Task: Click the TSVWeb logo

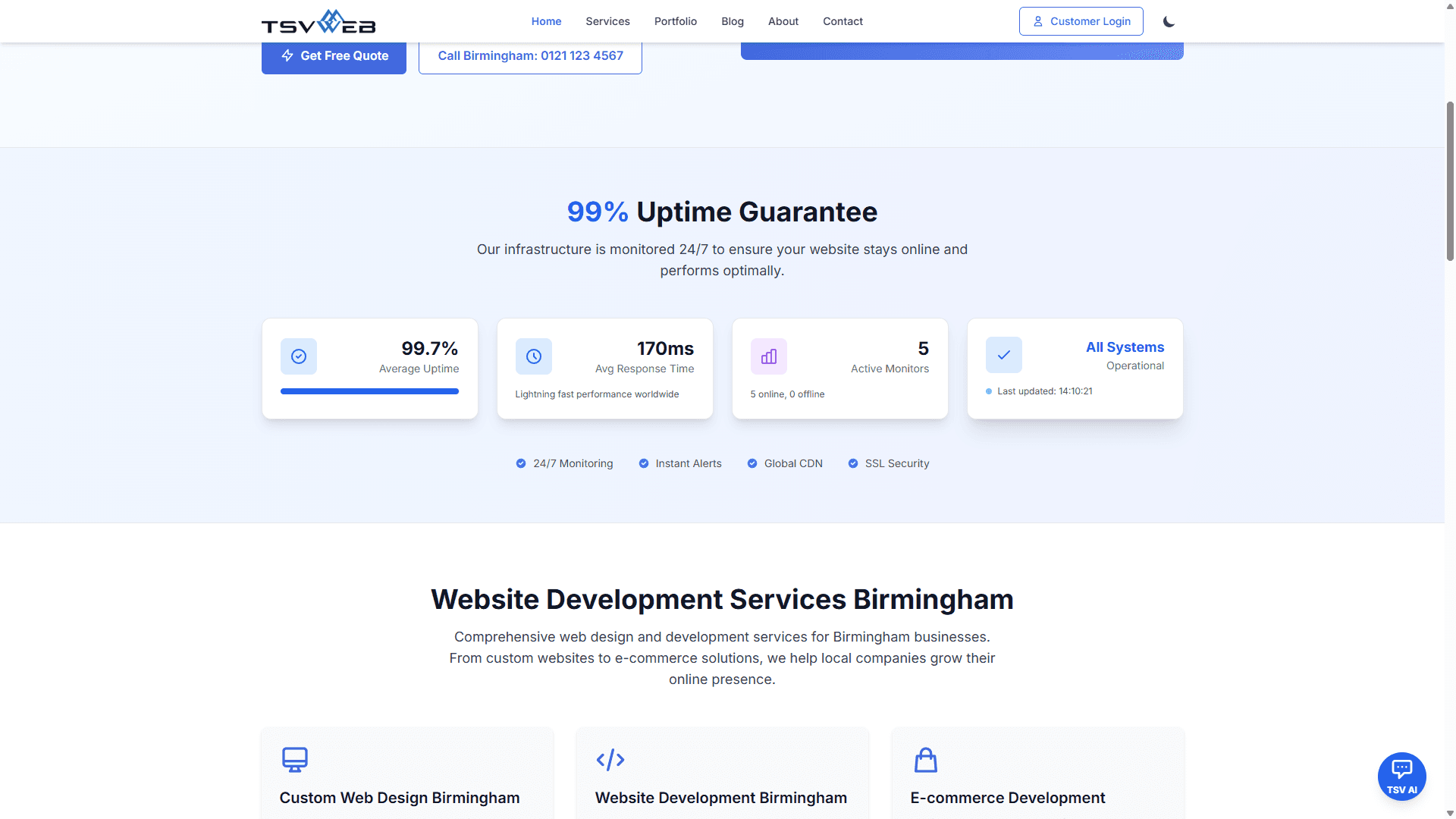Action: coord(318,21)
